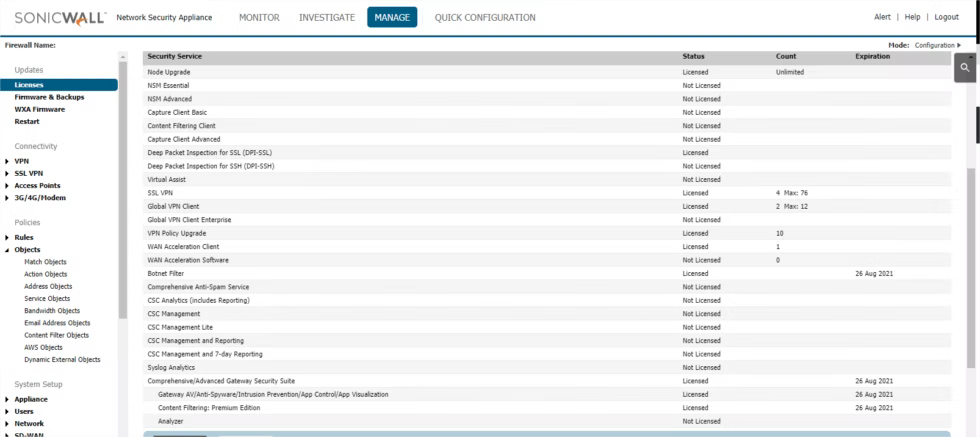The height and width of the screenshot is (437, 980).
Task: Open the Help link
Action: pos(912,17)
